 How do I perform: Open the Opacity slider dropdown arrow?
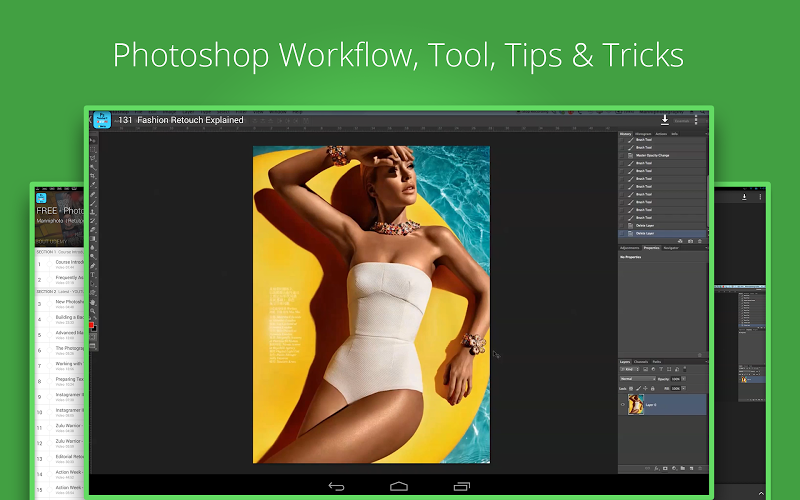click(684, 379)
